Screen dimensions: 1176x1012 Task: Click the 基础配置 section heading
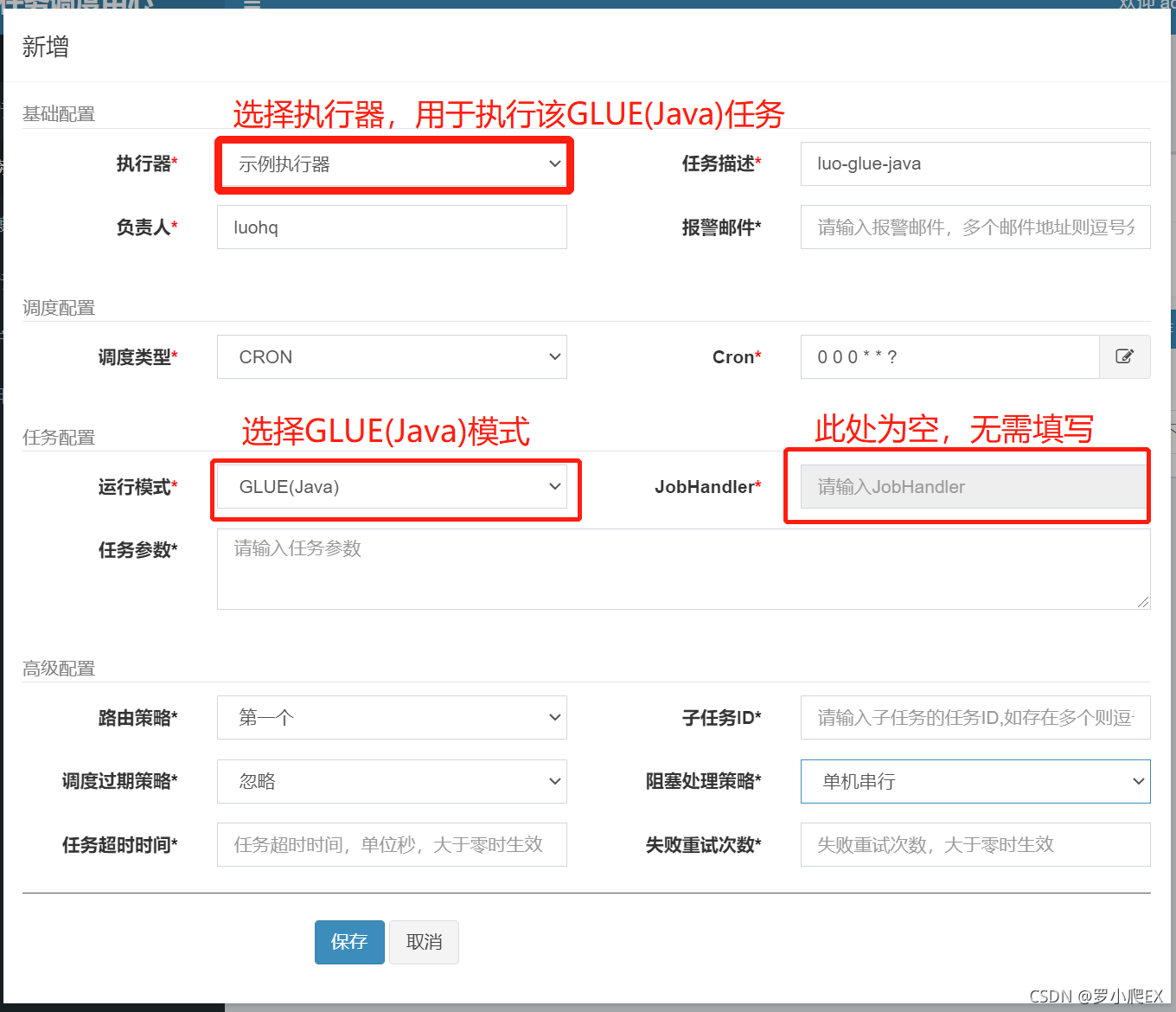59,113
